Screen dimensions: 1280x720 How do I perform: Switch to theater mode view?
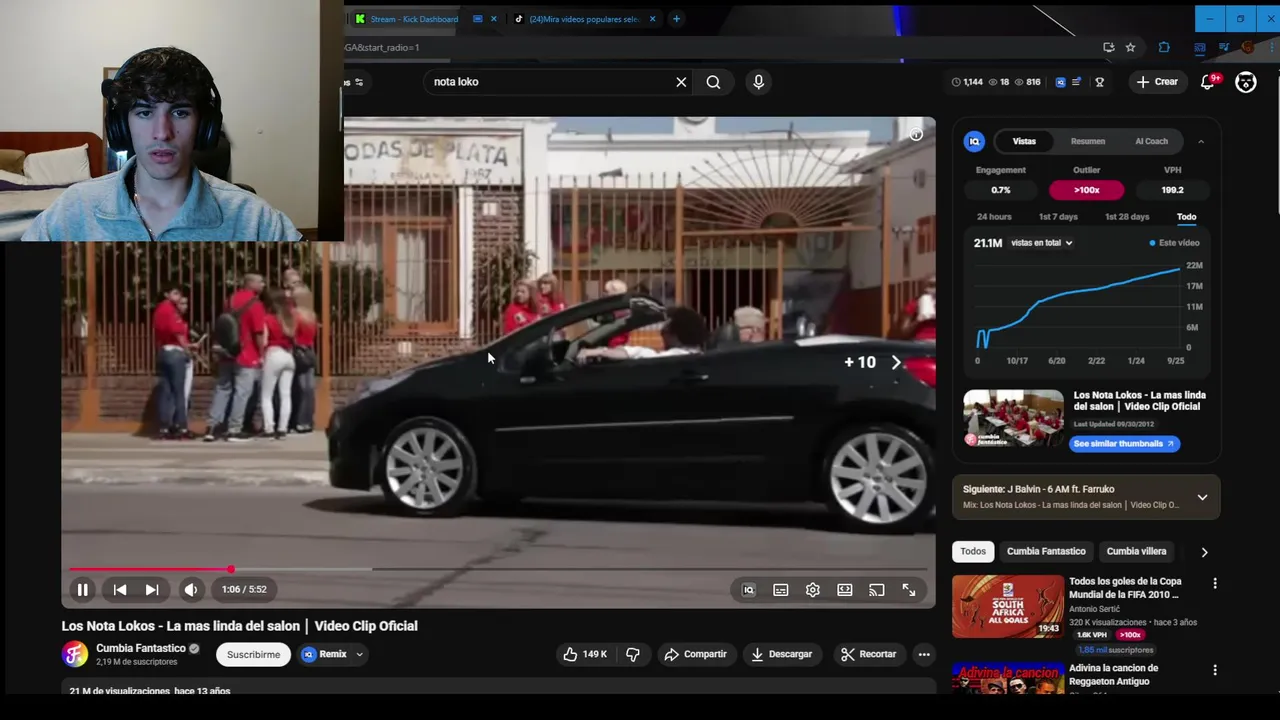click(x=845, y=590)
